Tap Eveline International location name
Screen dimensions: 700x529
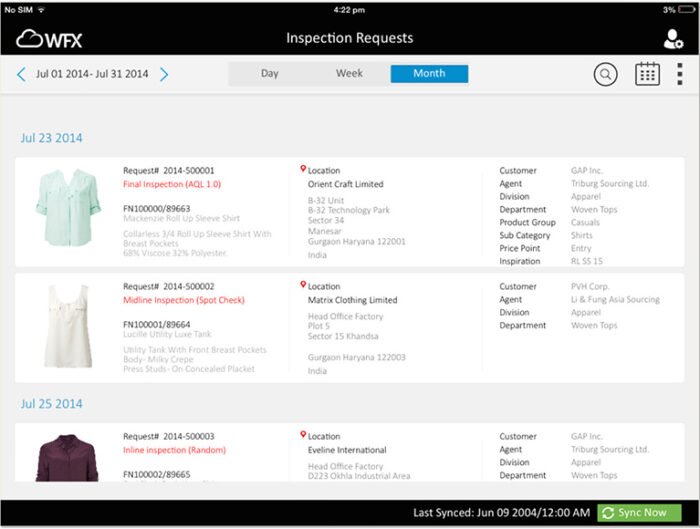[x=347, y=450]
